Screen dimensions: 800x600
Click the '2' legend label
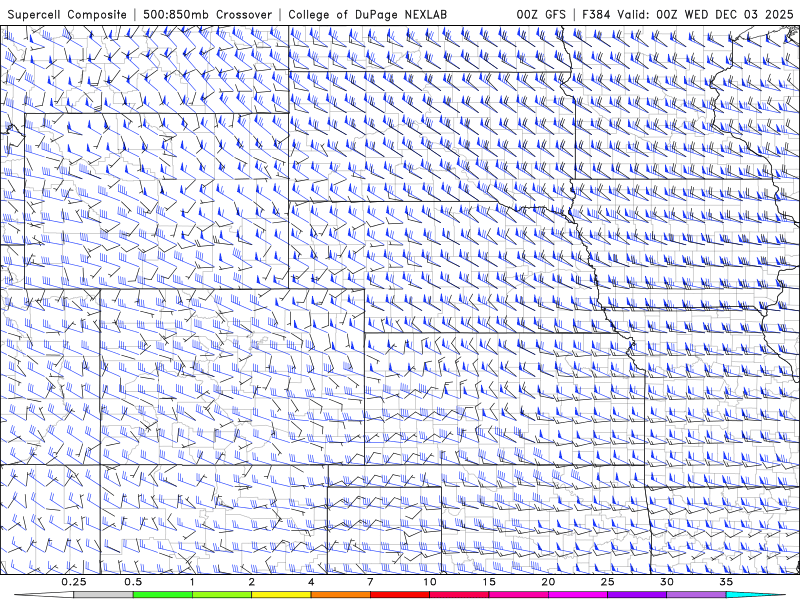point(252,582)
